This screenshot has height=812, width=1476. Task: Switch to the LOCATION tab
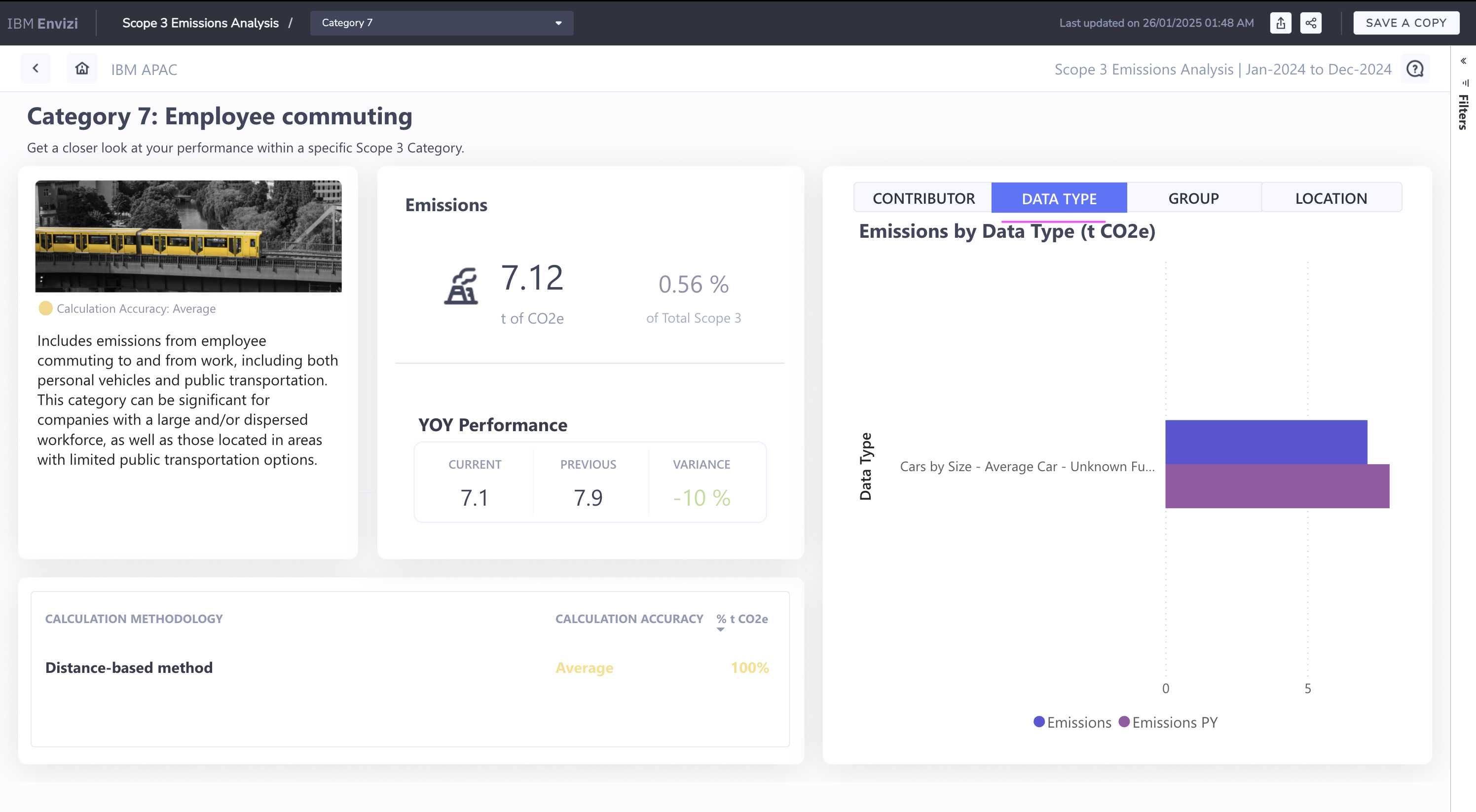pos(1330,198)
